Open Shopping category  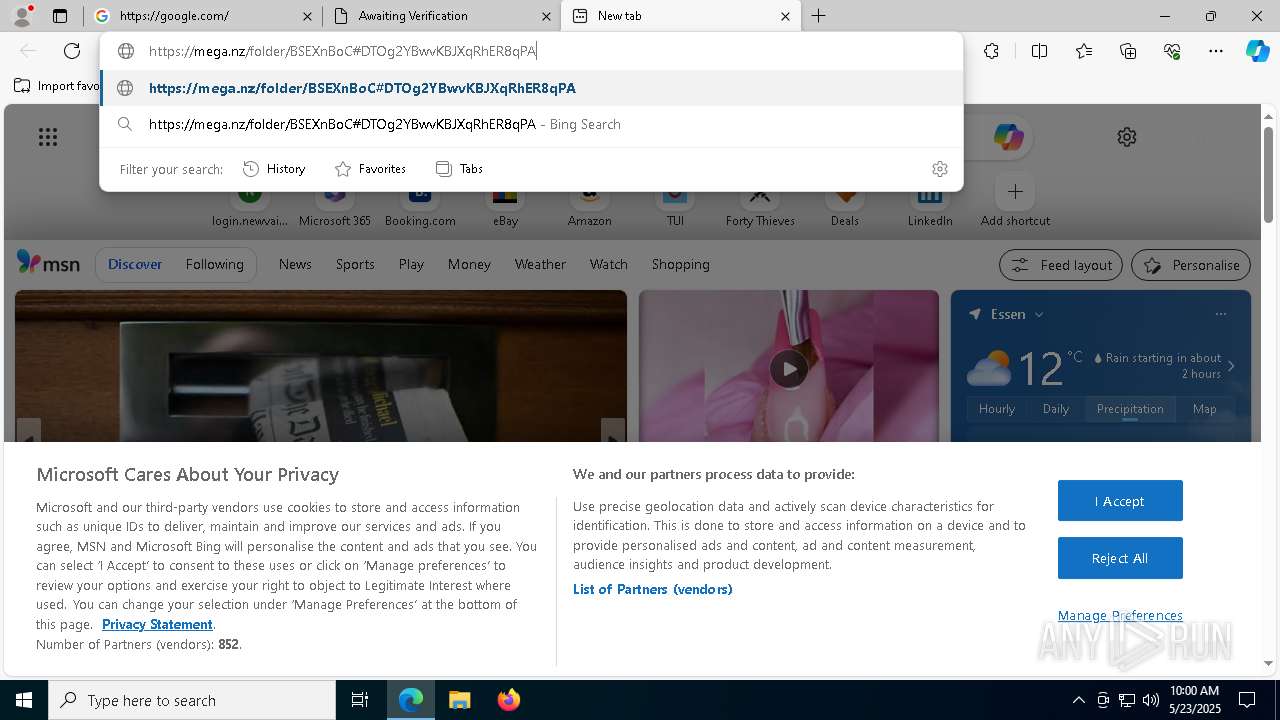[x=680, y=264]
